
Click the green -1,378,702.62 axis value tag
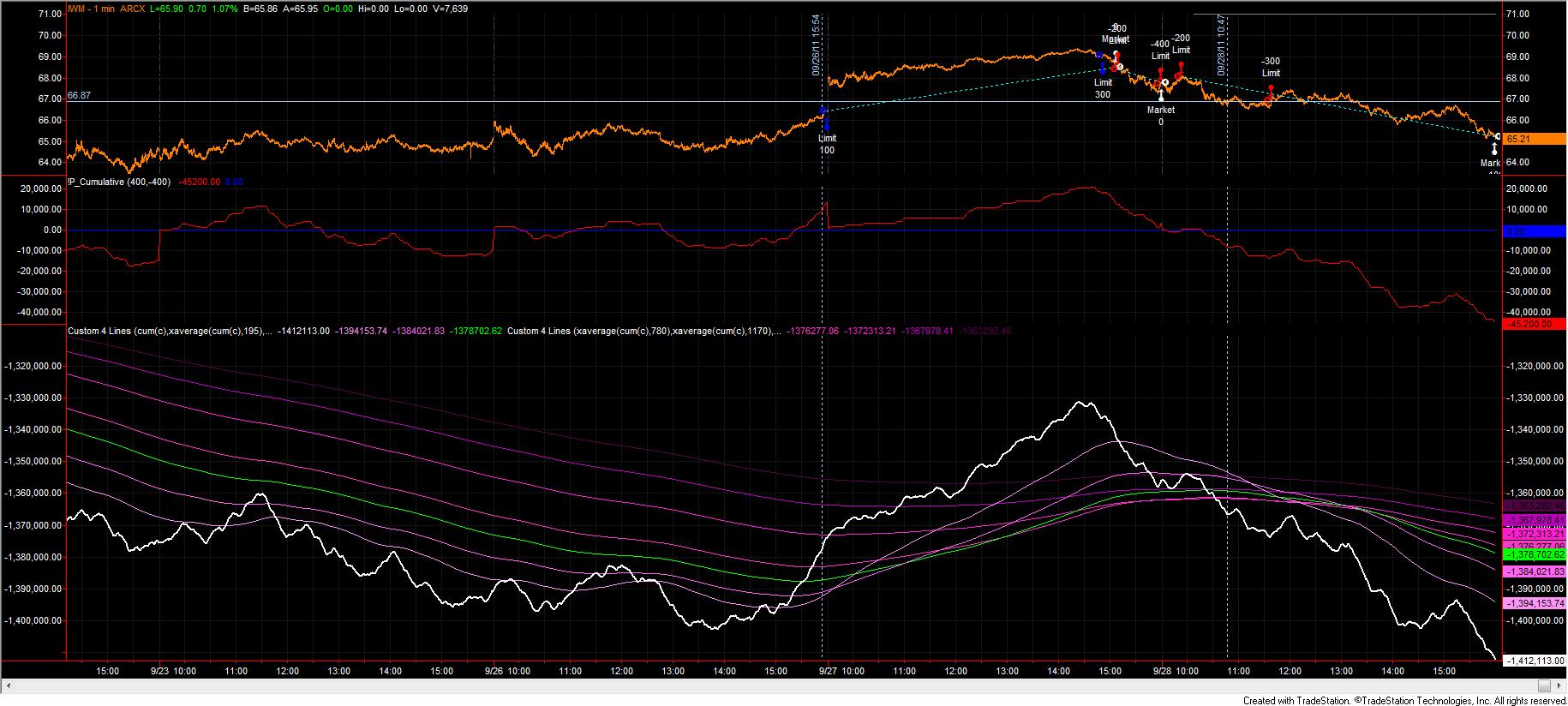1535,555
